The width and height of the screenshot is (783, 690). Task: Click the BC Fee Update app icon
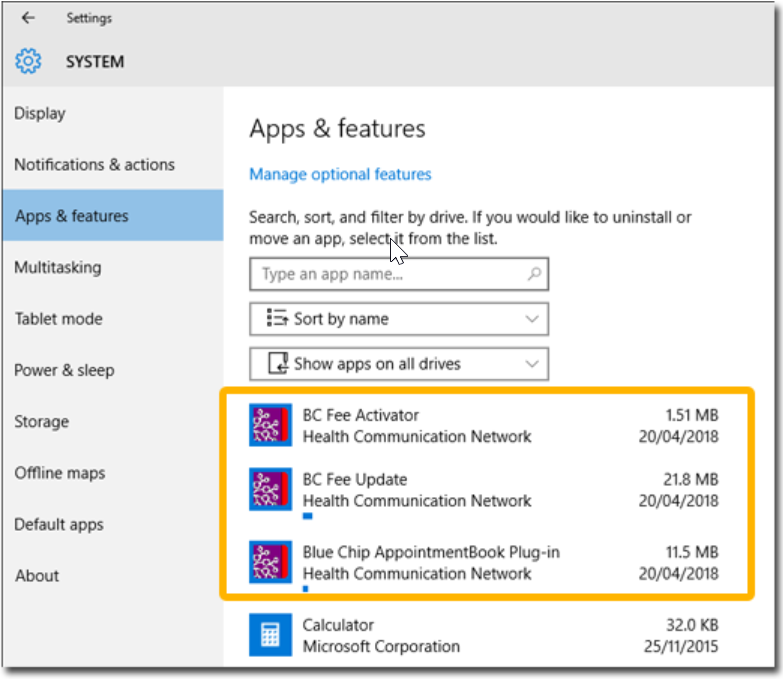coord(270,489)
